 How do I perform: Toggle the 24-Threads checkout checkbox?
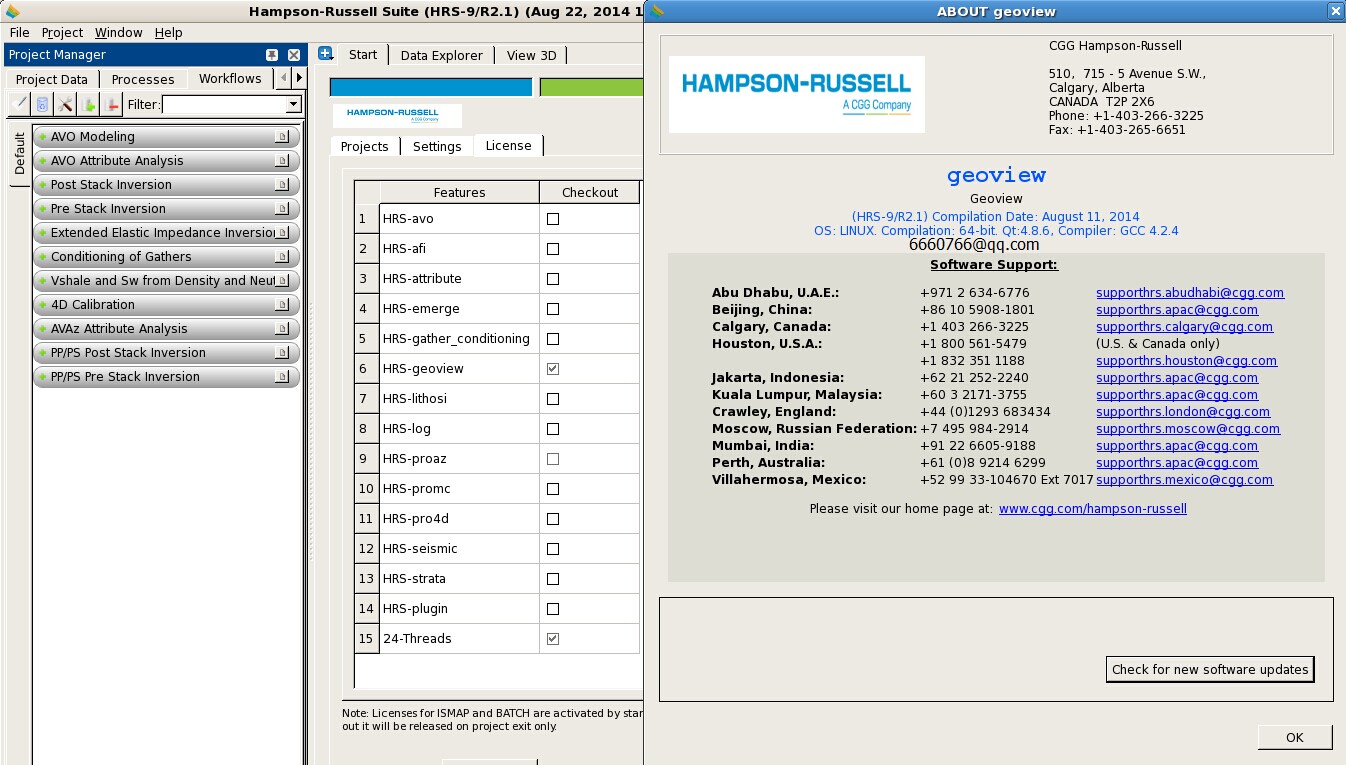point(553,638)
